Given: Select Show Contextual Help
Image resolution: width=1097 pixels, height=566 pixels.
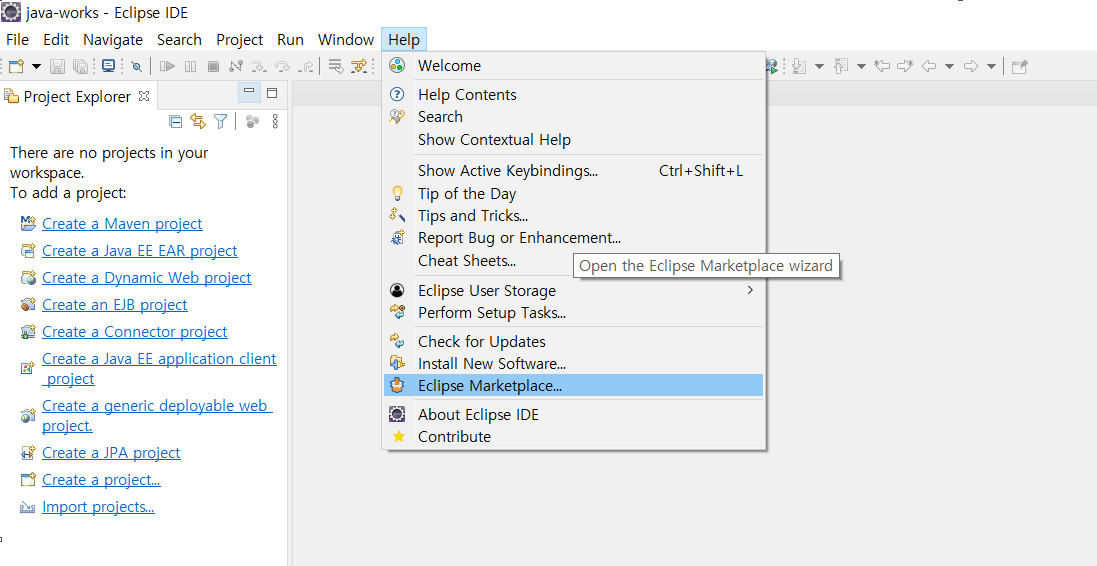Looking at the screenshot, I should point(574,140).
